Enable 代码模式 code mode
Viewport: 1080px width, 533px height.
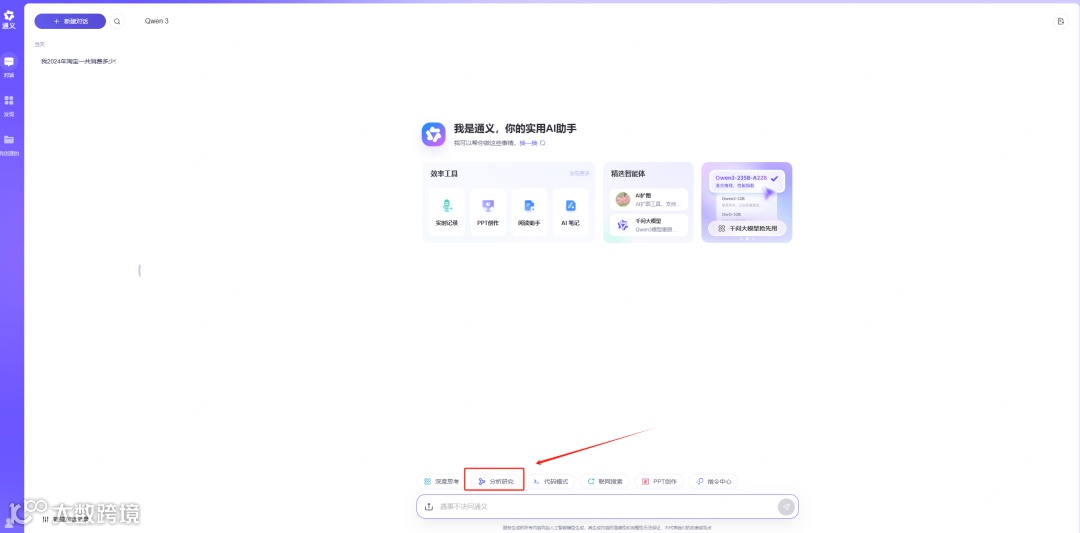click(550, 481)
